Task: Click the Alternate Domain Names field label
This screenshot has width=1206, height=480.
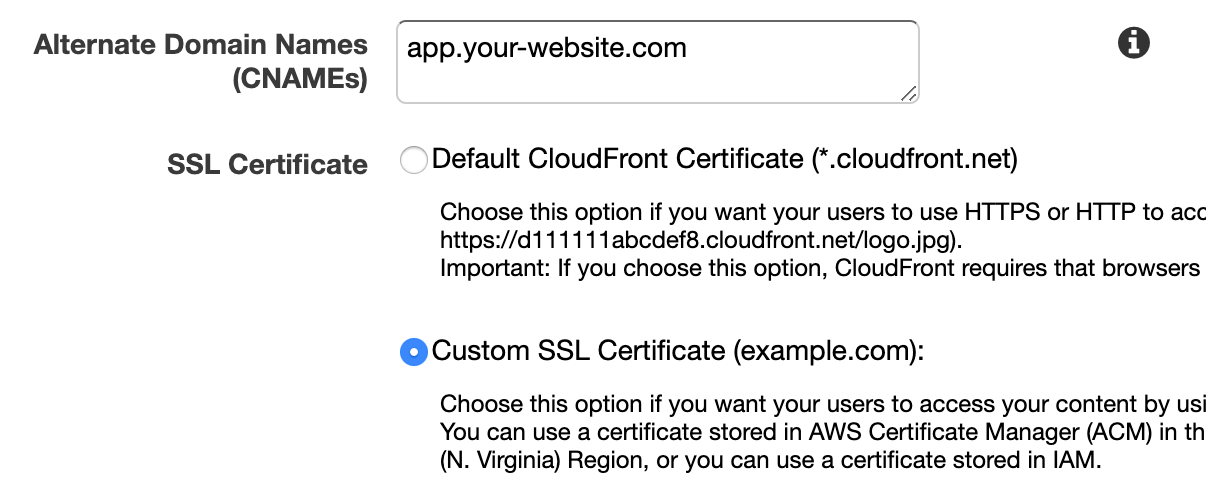Action: click(x=201, y=45)
